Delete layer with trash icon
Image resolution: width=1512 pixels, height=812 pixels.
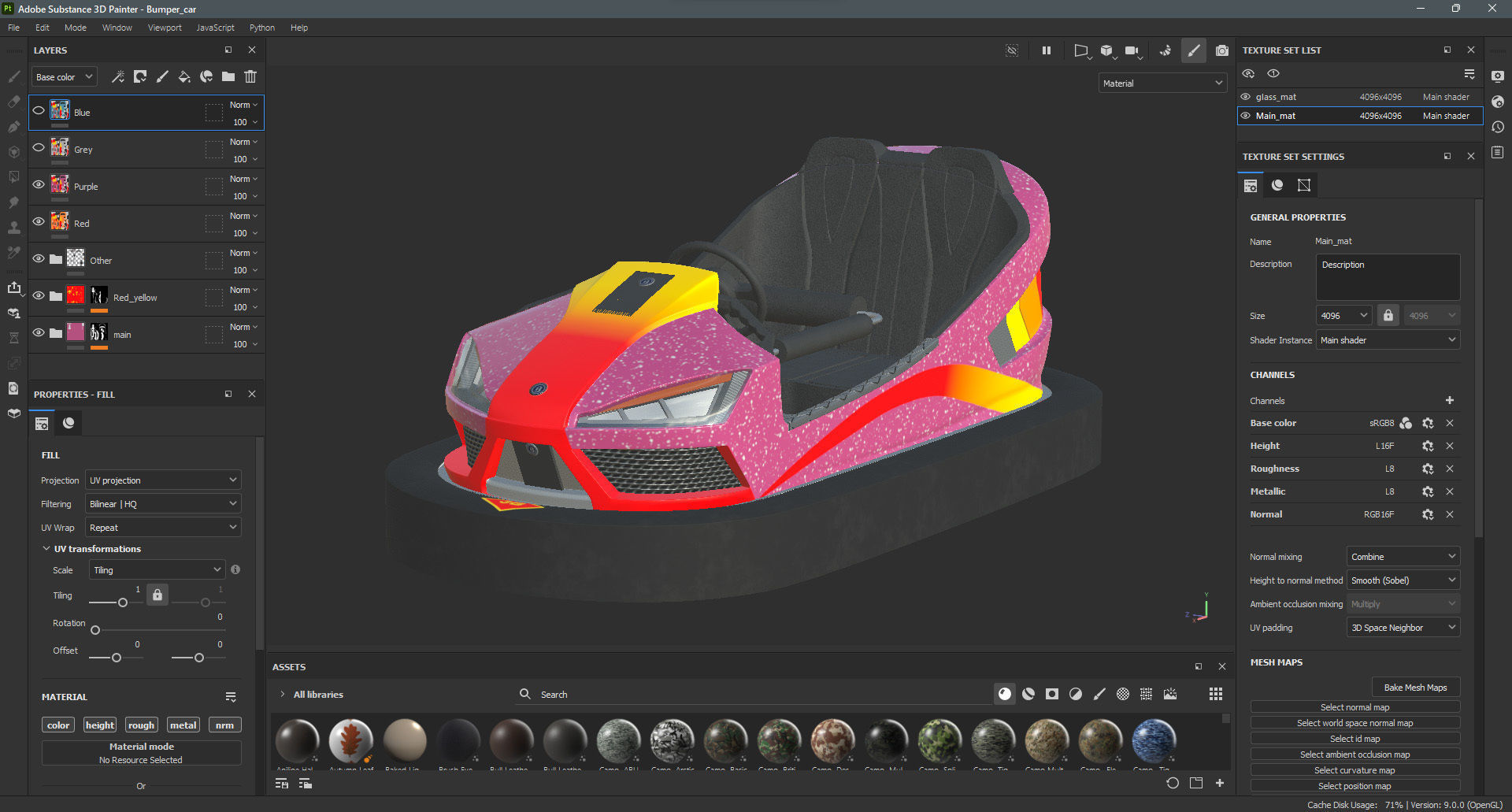[x=250, y=76]
